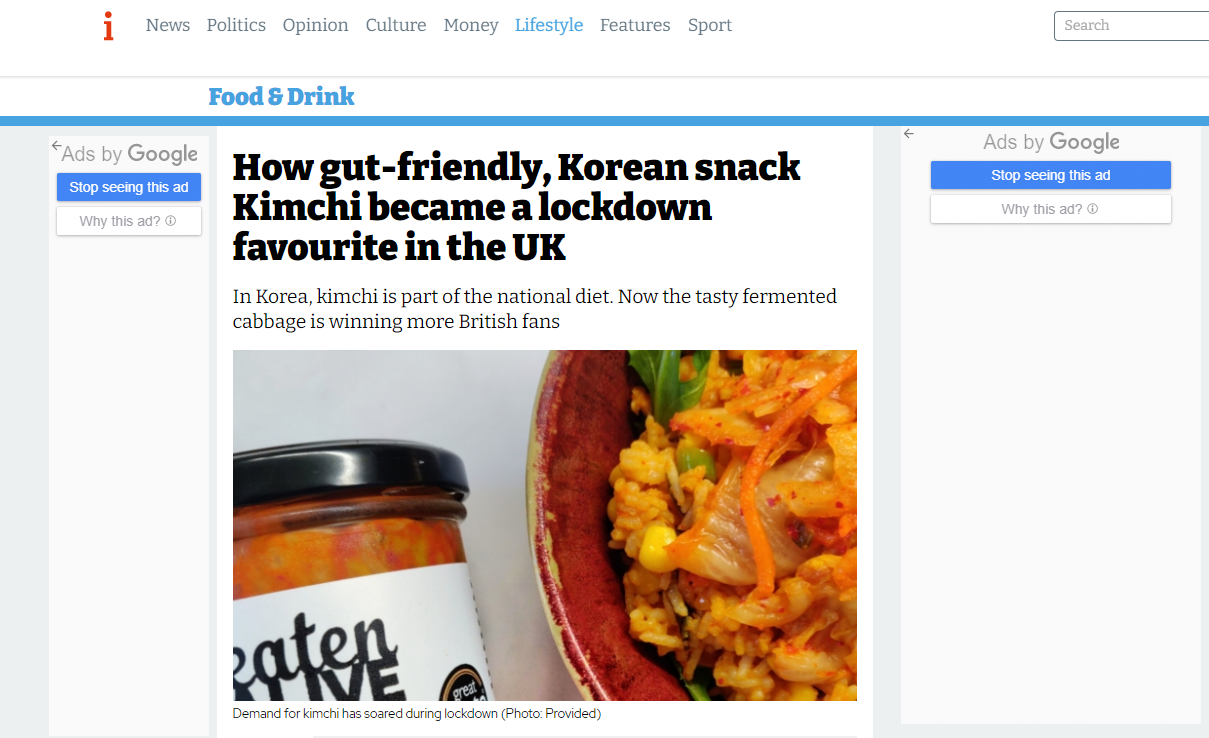Click the Search input field
Viewport: 1209px width, 738px height.
[1131, 26]
